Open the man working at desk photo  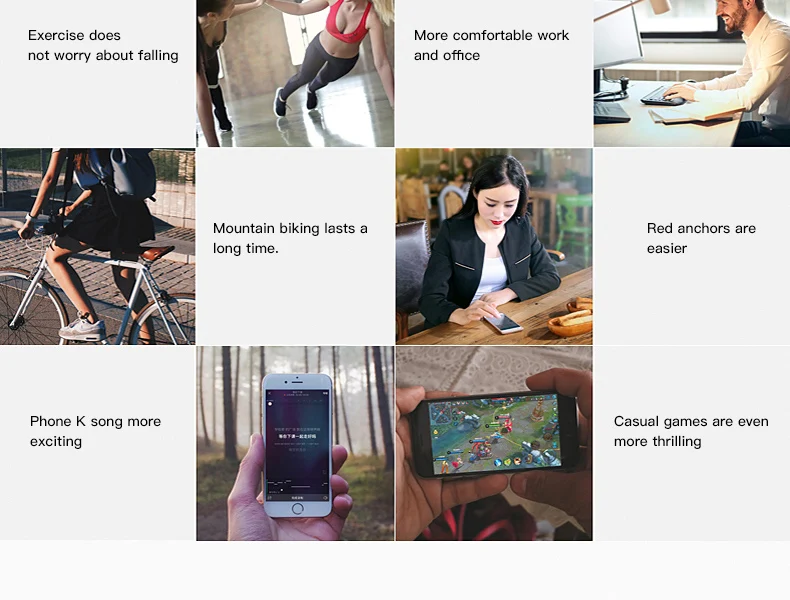click(692, 73)
